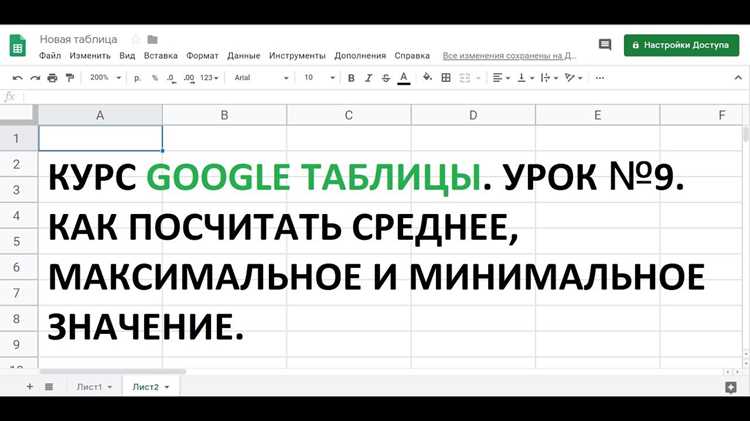
Task: Open the Файл menu
Action: [50, 56]
